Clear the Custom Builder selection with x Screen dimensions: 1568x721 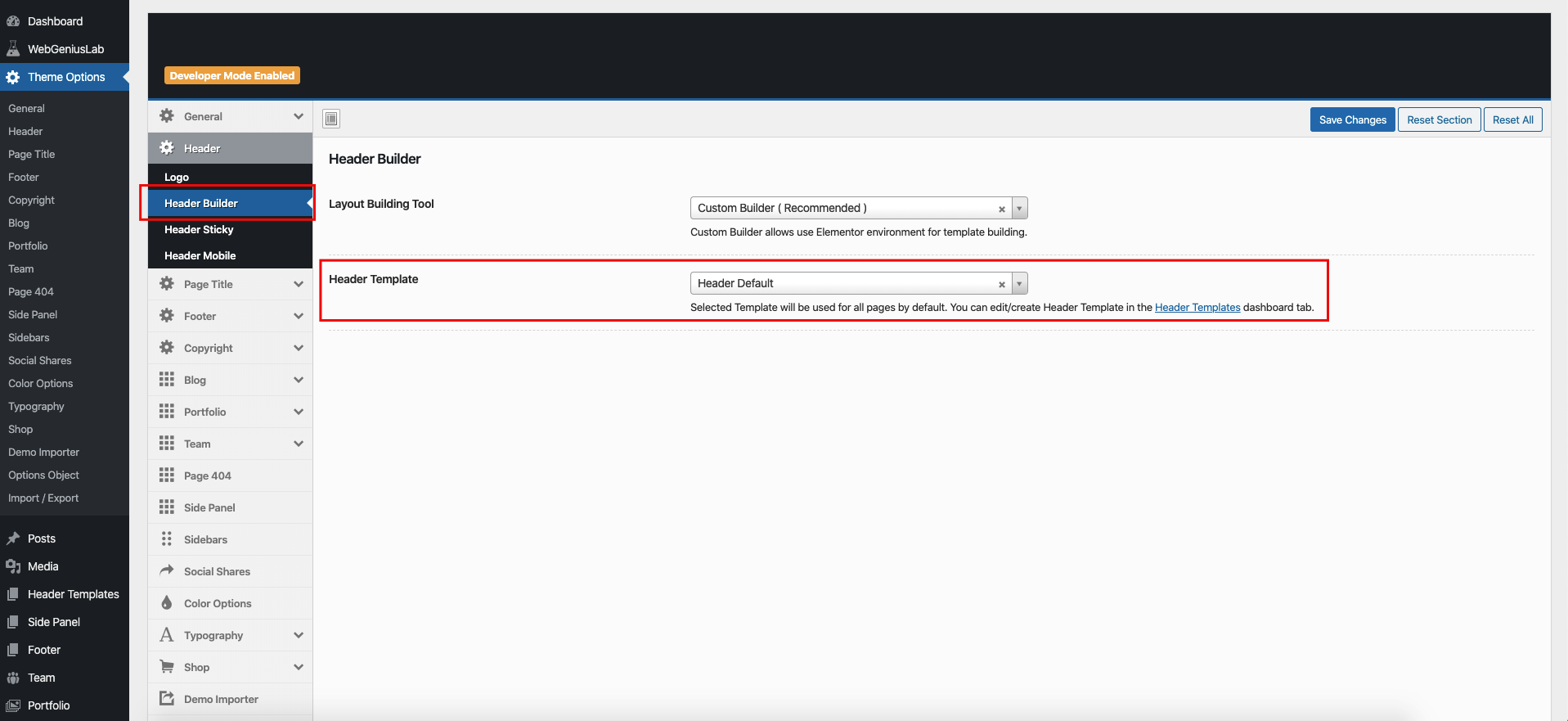(1002, 210)
